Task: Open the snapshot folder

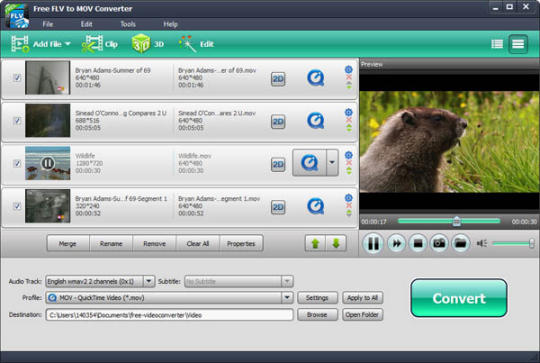Action: [460, 243]
